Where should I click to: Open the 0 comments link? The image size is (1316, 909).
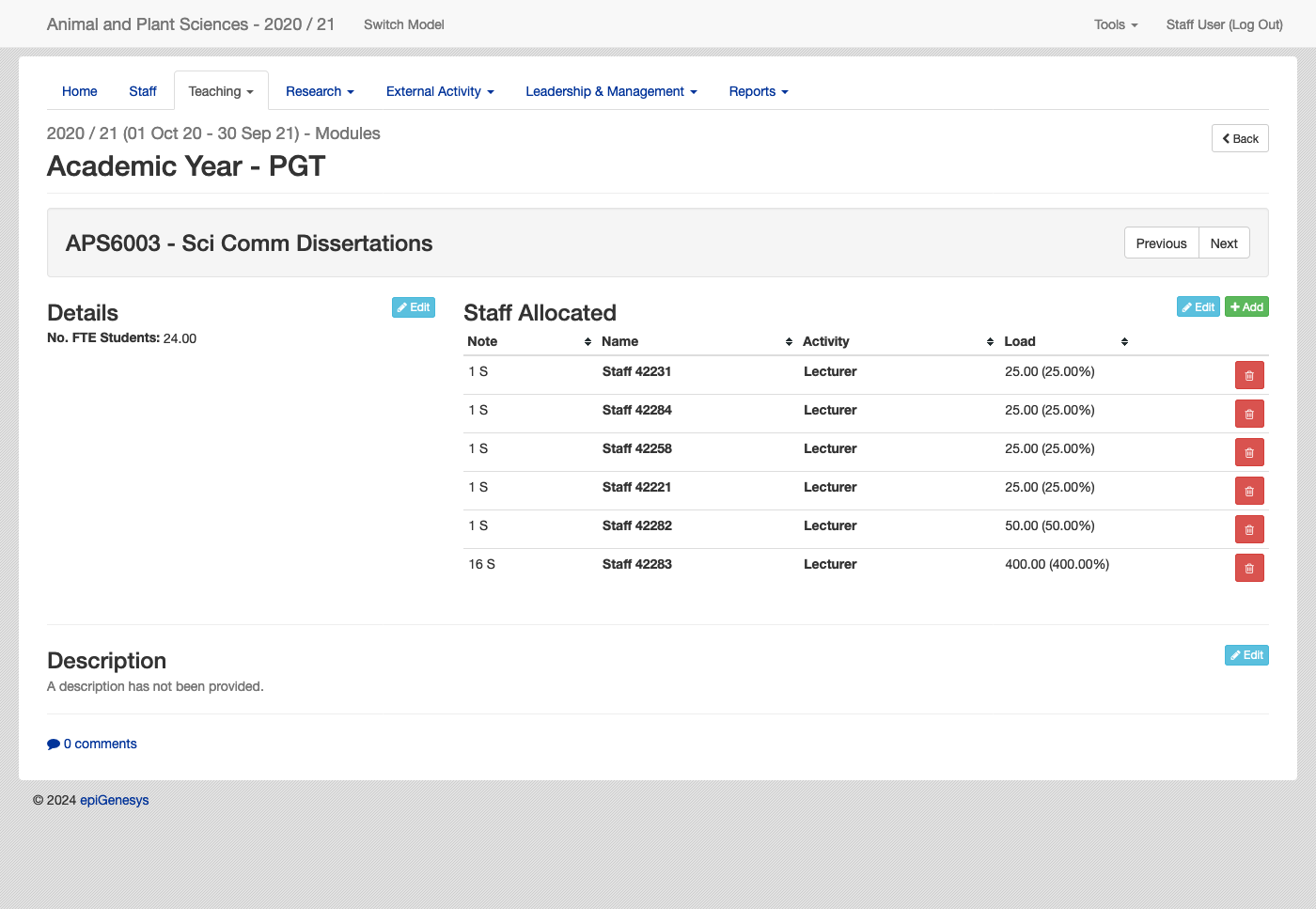(92, 744)
